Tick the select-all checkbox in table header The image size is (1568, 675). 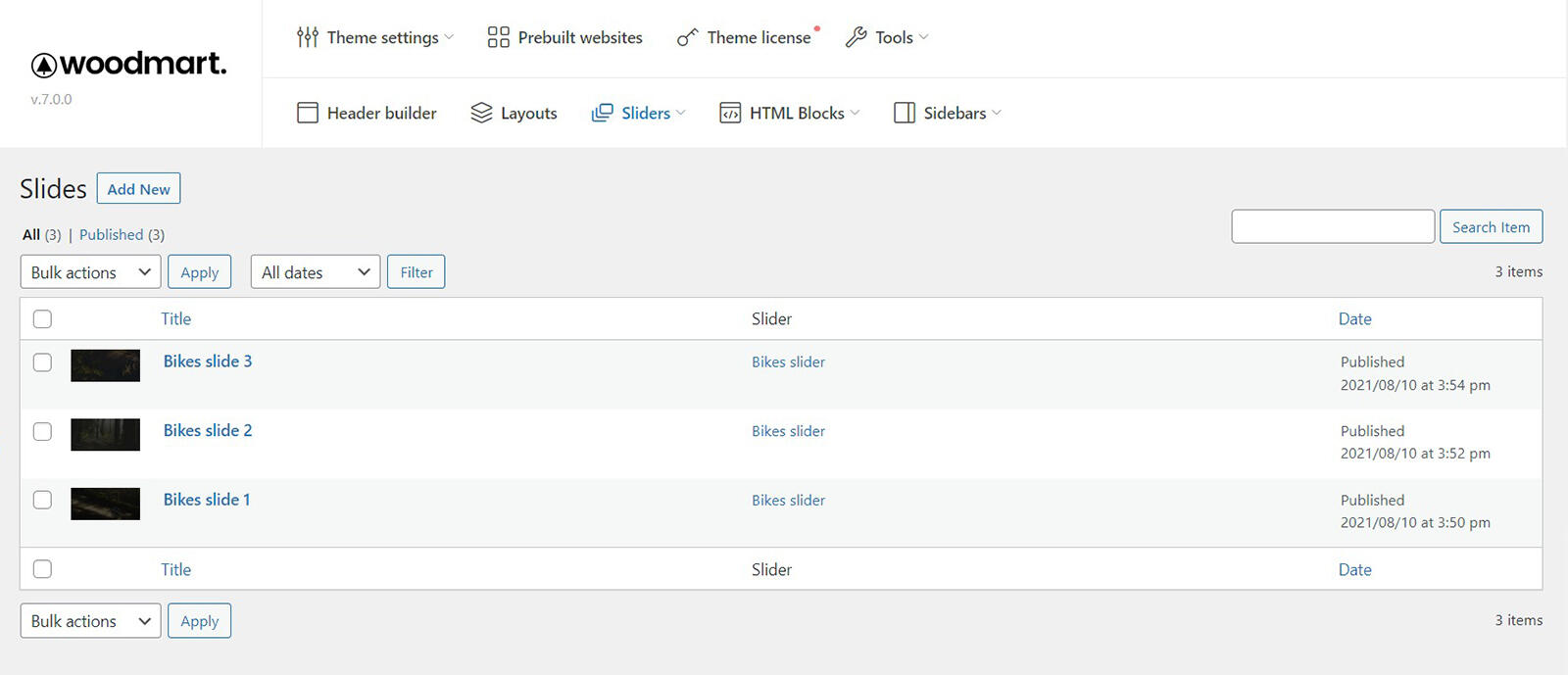point(42,318)
